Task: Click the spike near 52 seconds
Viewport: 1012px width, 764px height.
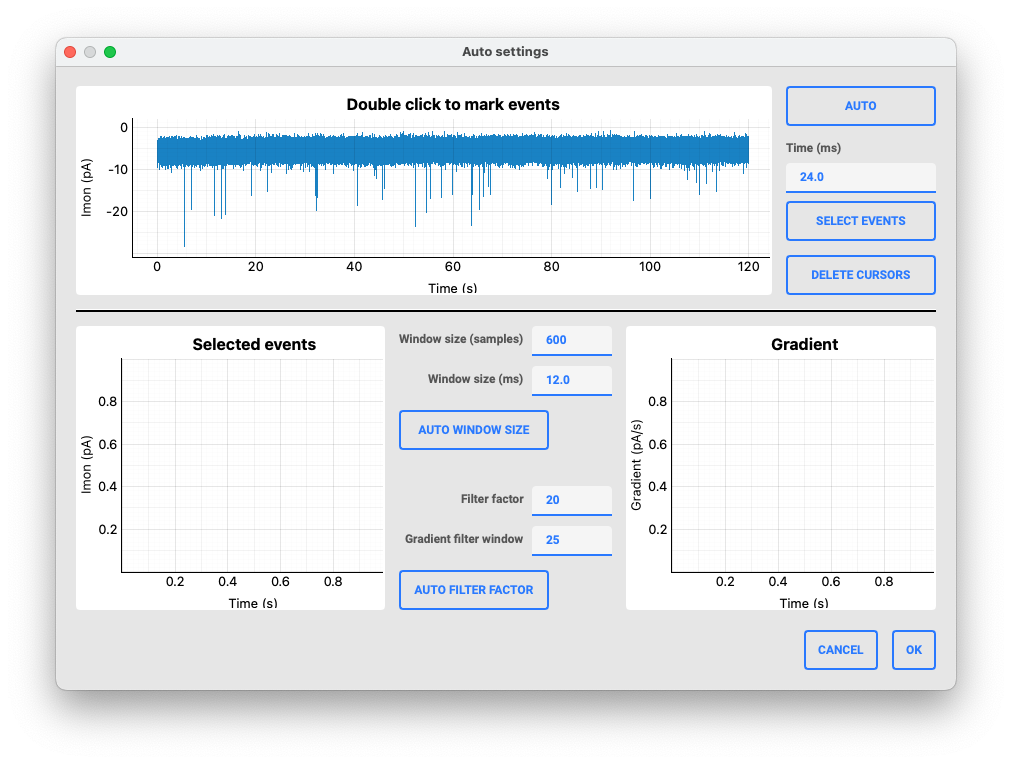Action: (415, 200)
